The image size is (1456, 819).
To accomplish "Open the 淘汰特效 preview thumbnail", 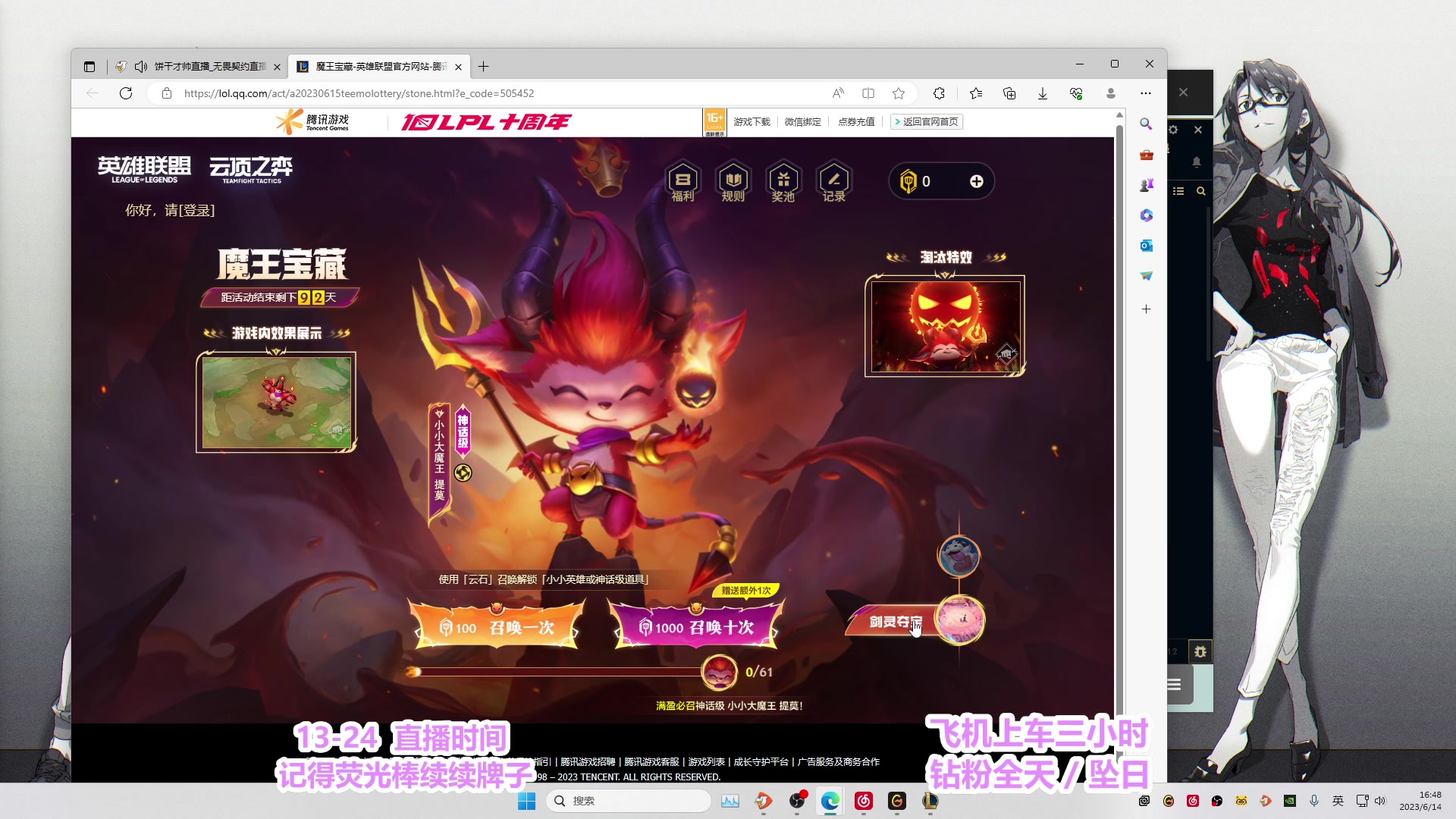I will [945, 326].
